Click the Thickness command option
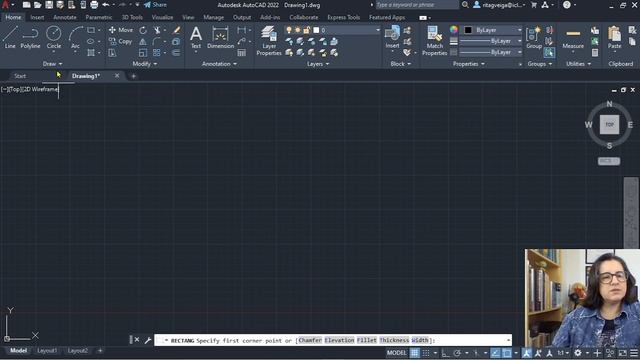This screenshot has width=640, height=360. [x=394, y=340]
